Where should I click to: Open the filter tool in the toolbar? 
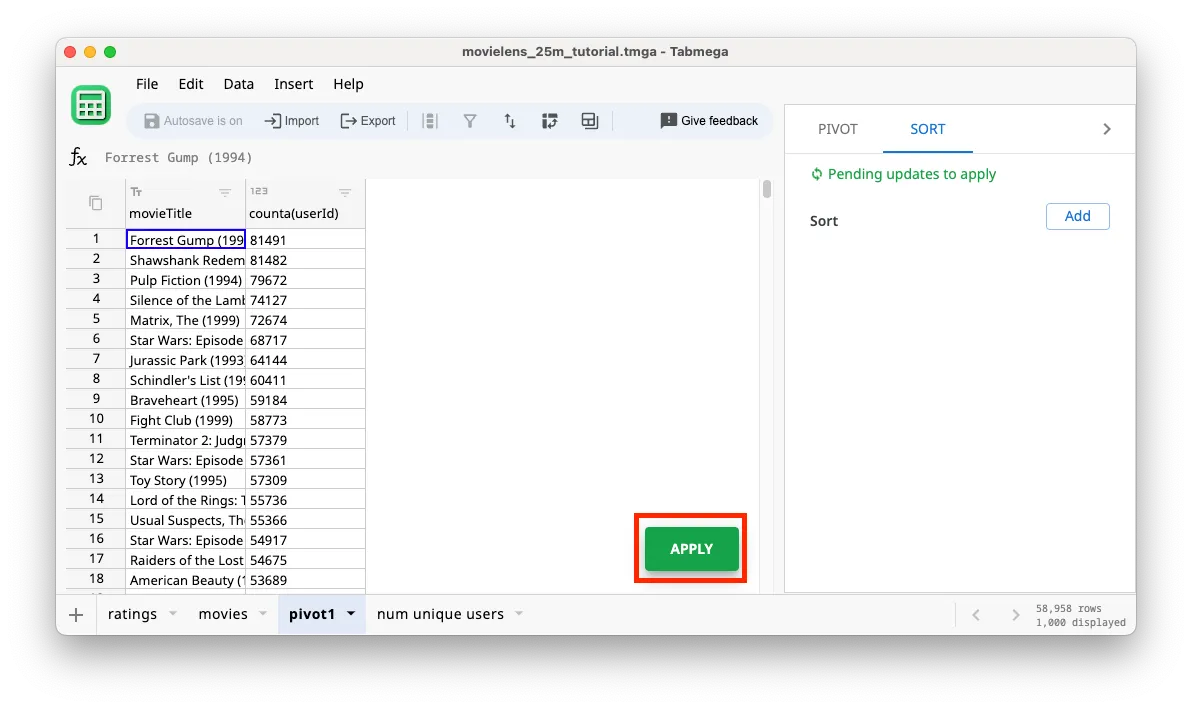pos(470,120)
